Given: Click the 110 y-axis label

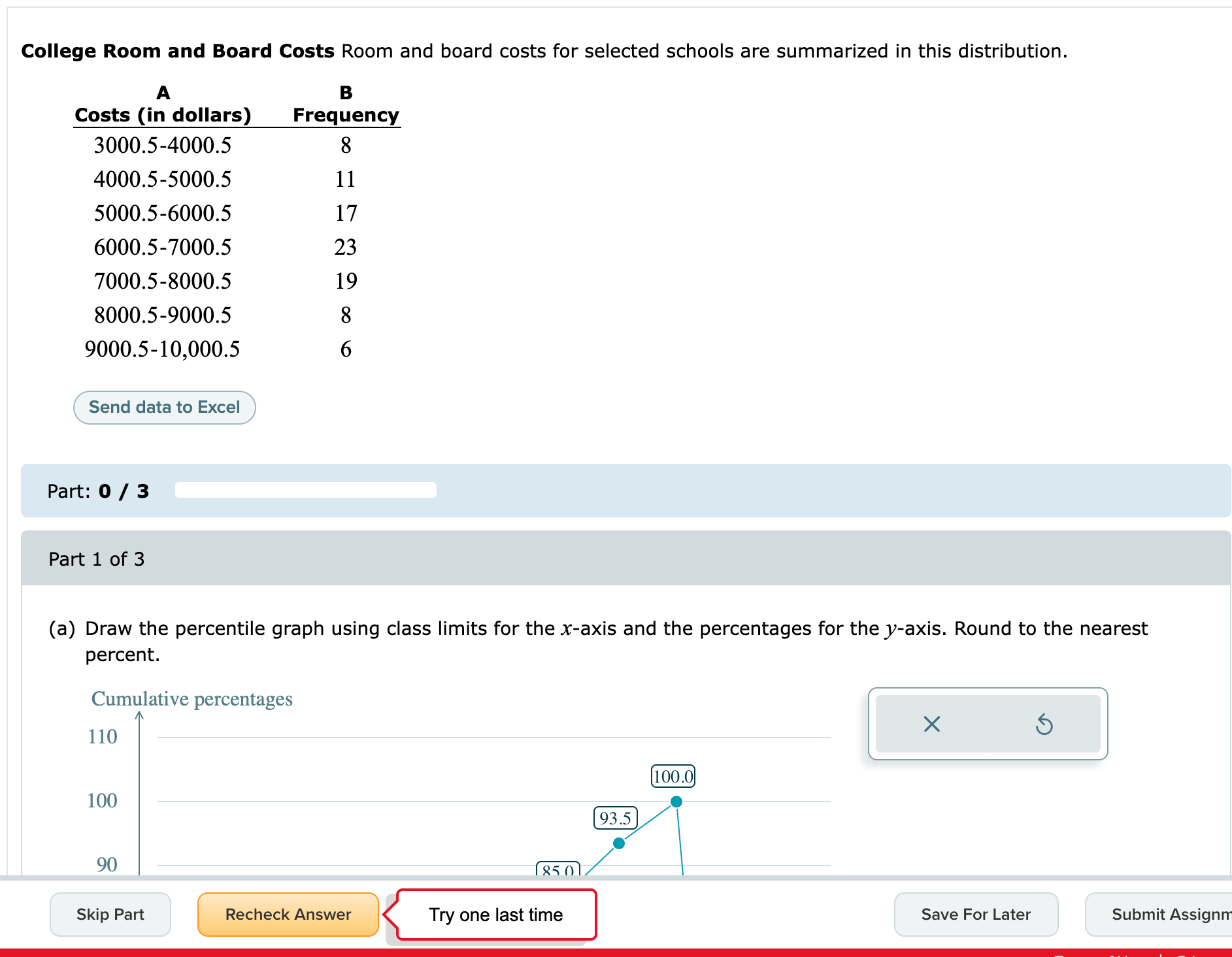Looking at the screenshot, I should click(x=103, y=737).
